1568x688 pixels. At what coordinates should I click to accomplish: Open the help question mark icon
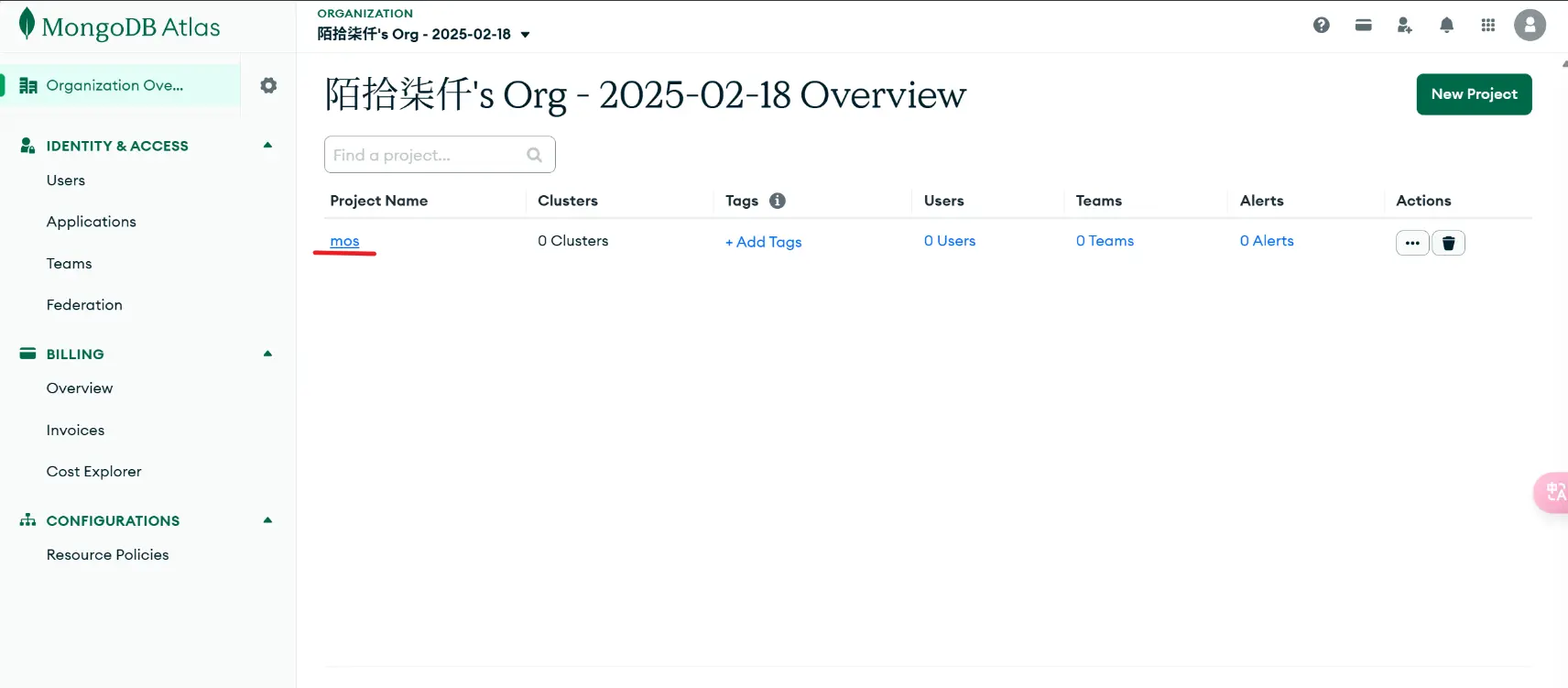click(1321, 26)
